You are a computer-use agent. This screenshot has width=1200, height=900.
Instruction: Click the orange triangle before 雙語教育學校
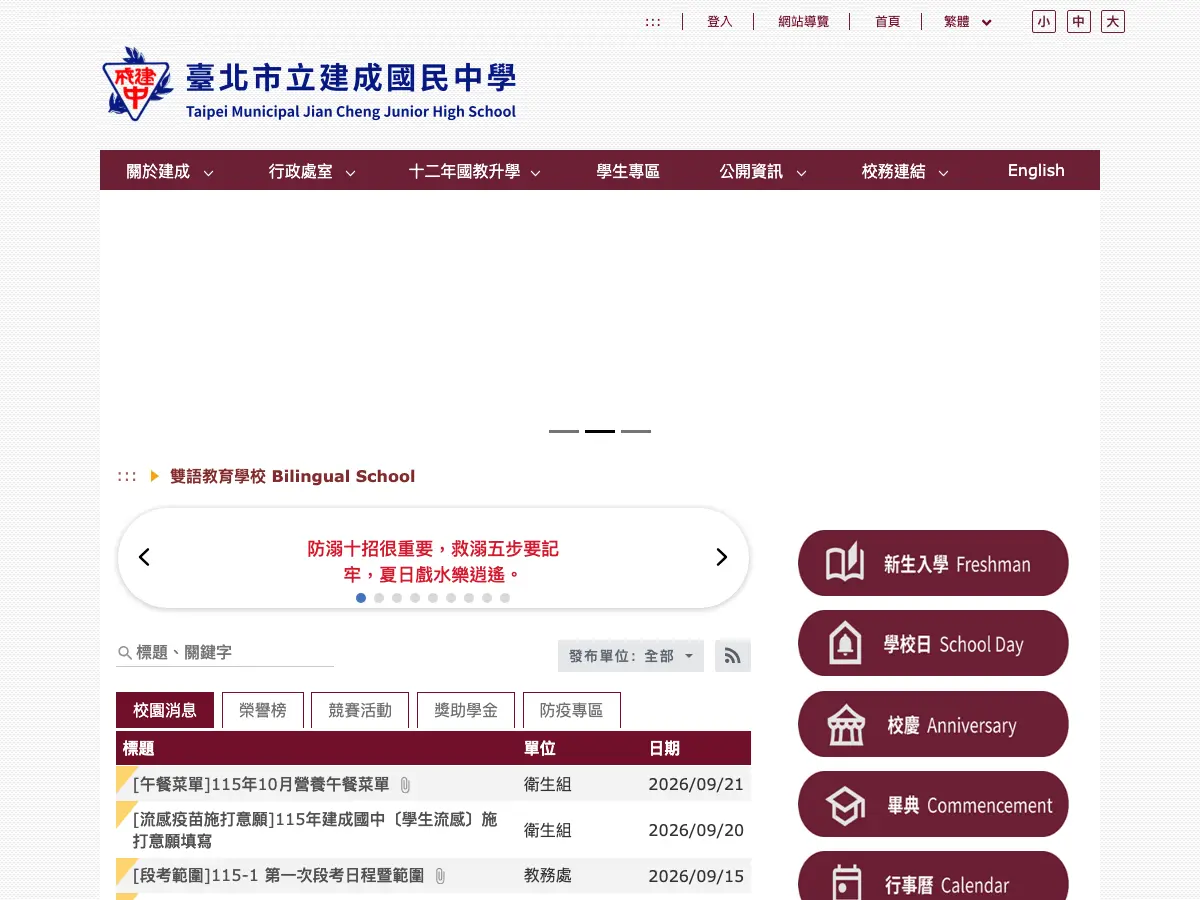coord(155,476)
